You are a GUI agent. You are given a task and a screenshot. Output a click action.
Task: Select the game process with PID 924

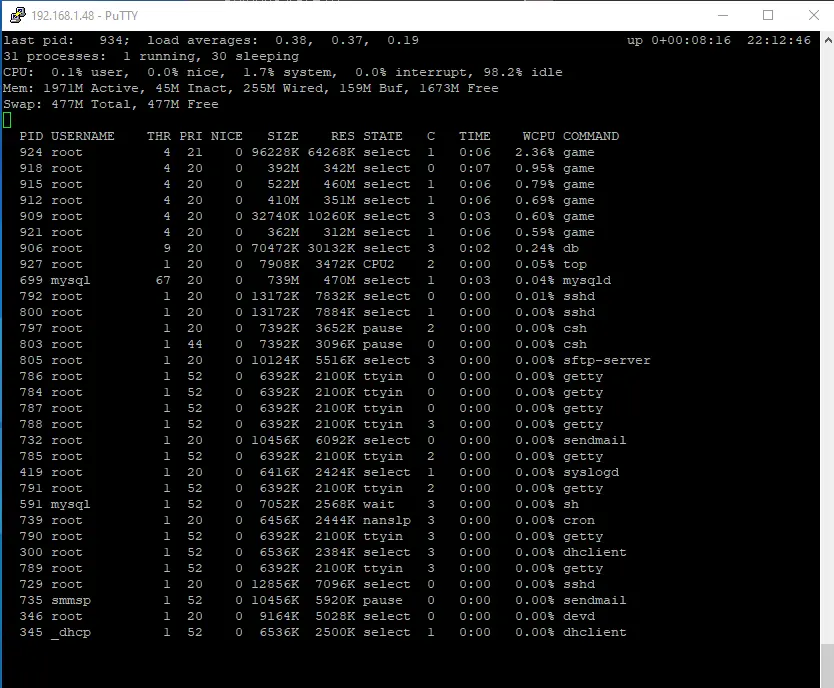300,152
